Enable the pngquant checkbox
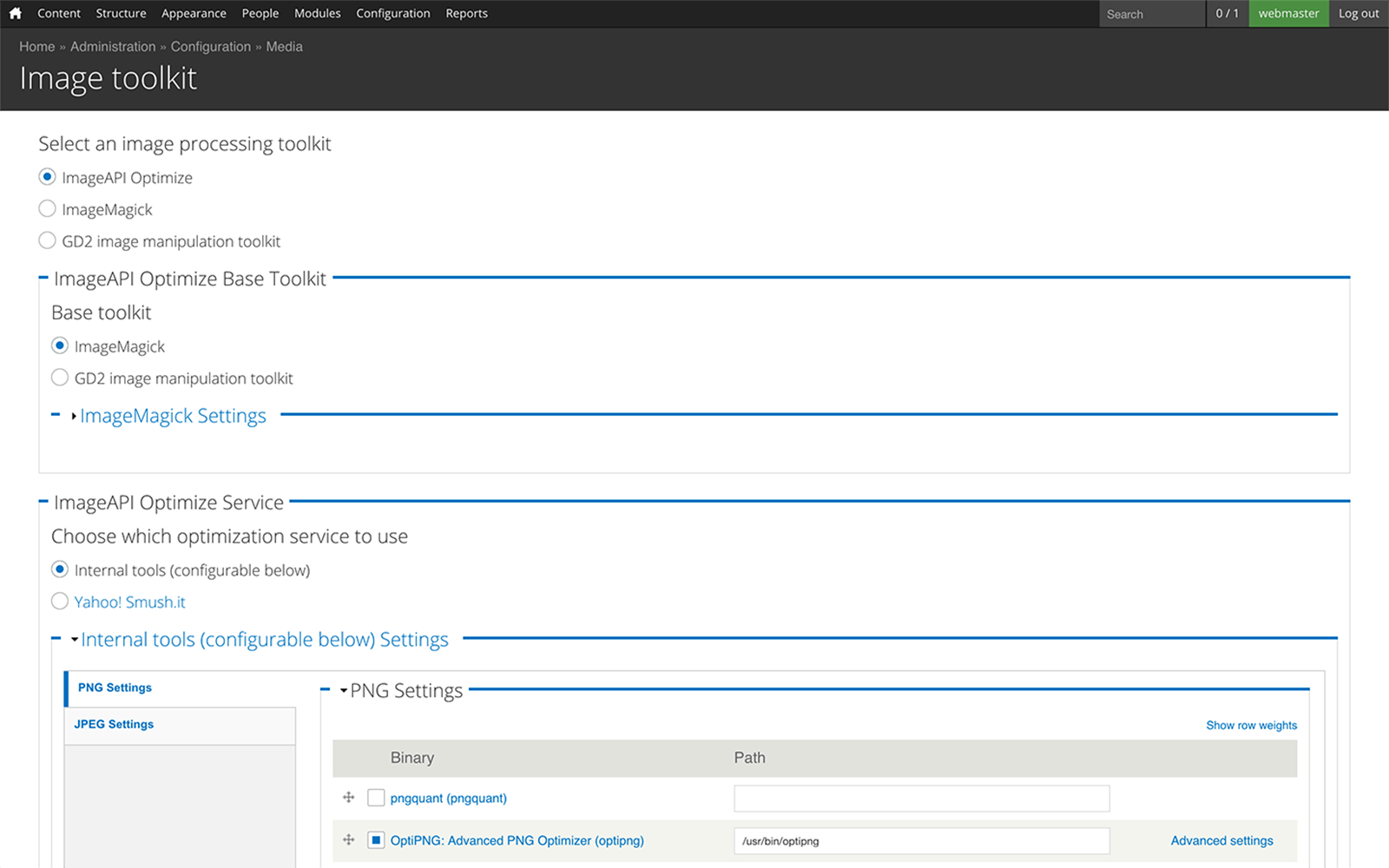The width and height of the screenshot is (1389, 868). click(x=376, y=798)
